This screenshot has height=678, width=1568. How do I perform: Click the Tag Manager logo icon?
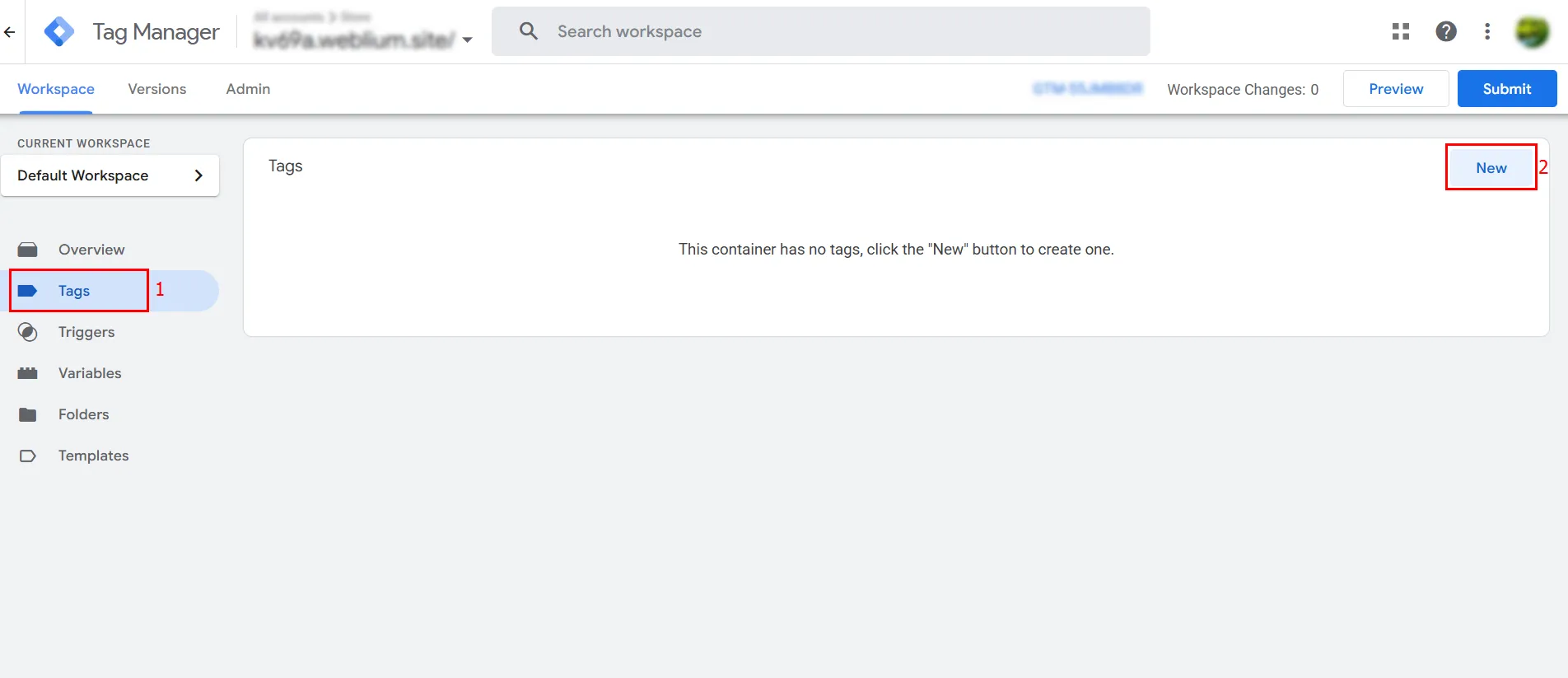59,32
